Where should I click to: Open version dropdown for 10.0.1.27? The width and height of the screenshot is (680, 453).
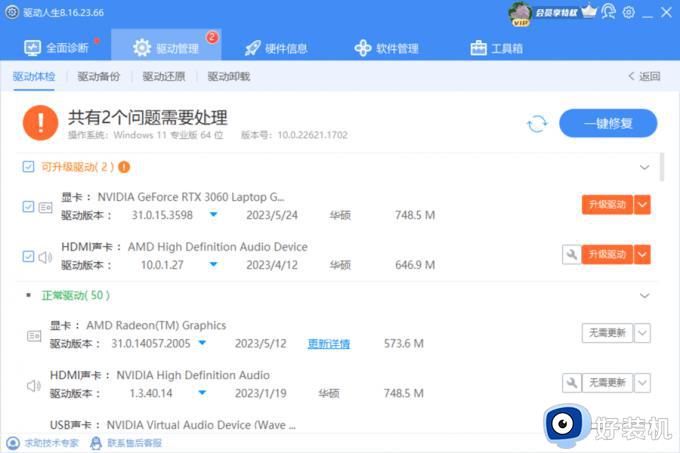pyautogui.click(x=213, y=264)
